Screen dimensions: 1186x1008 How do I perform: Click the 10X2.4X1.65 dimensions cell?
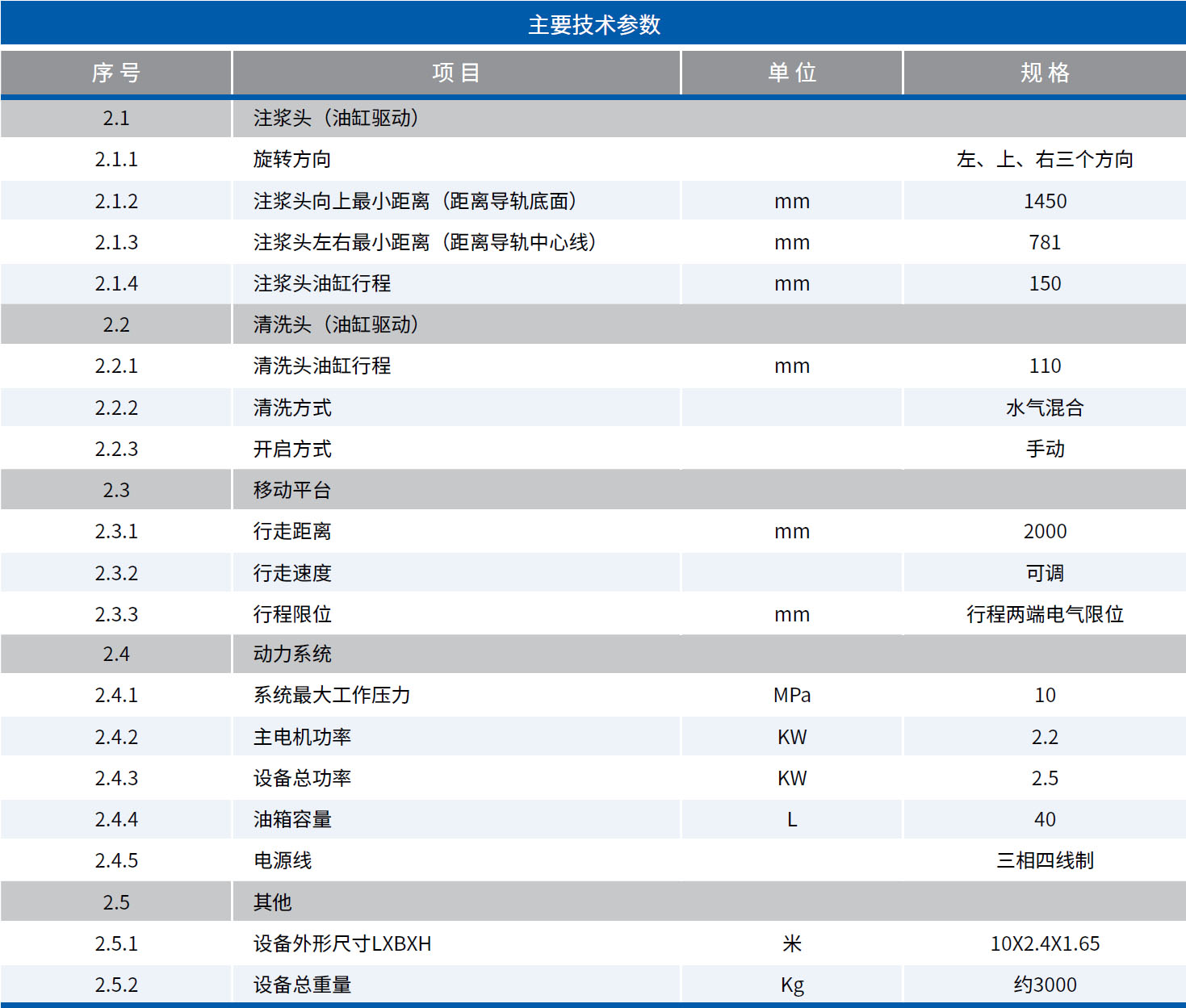click(1044, 943)
